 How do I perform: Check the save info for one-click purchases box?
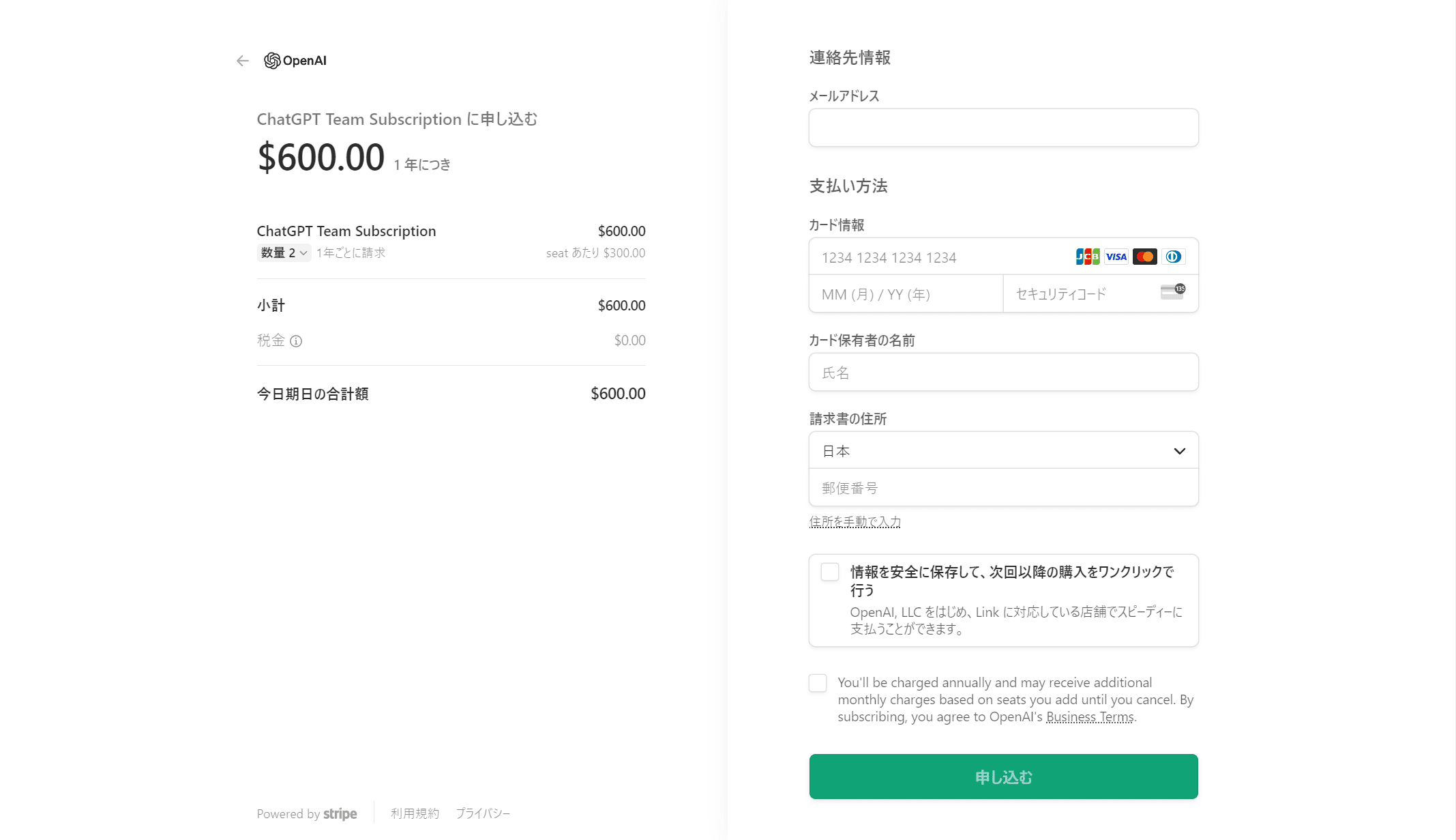click(830, 572)
